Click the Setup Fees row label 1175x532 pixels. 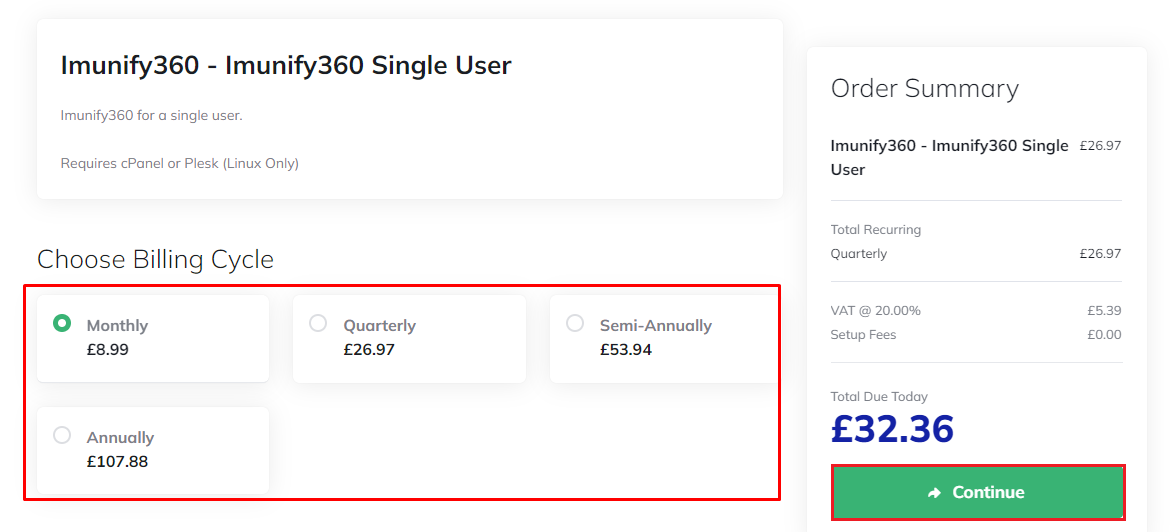(x=863, y=335)
